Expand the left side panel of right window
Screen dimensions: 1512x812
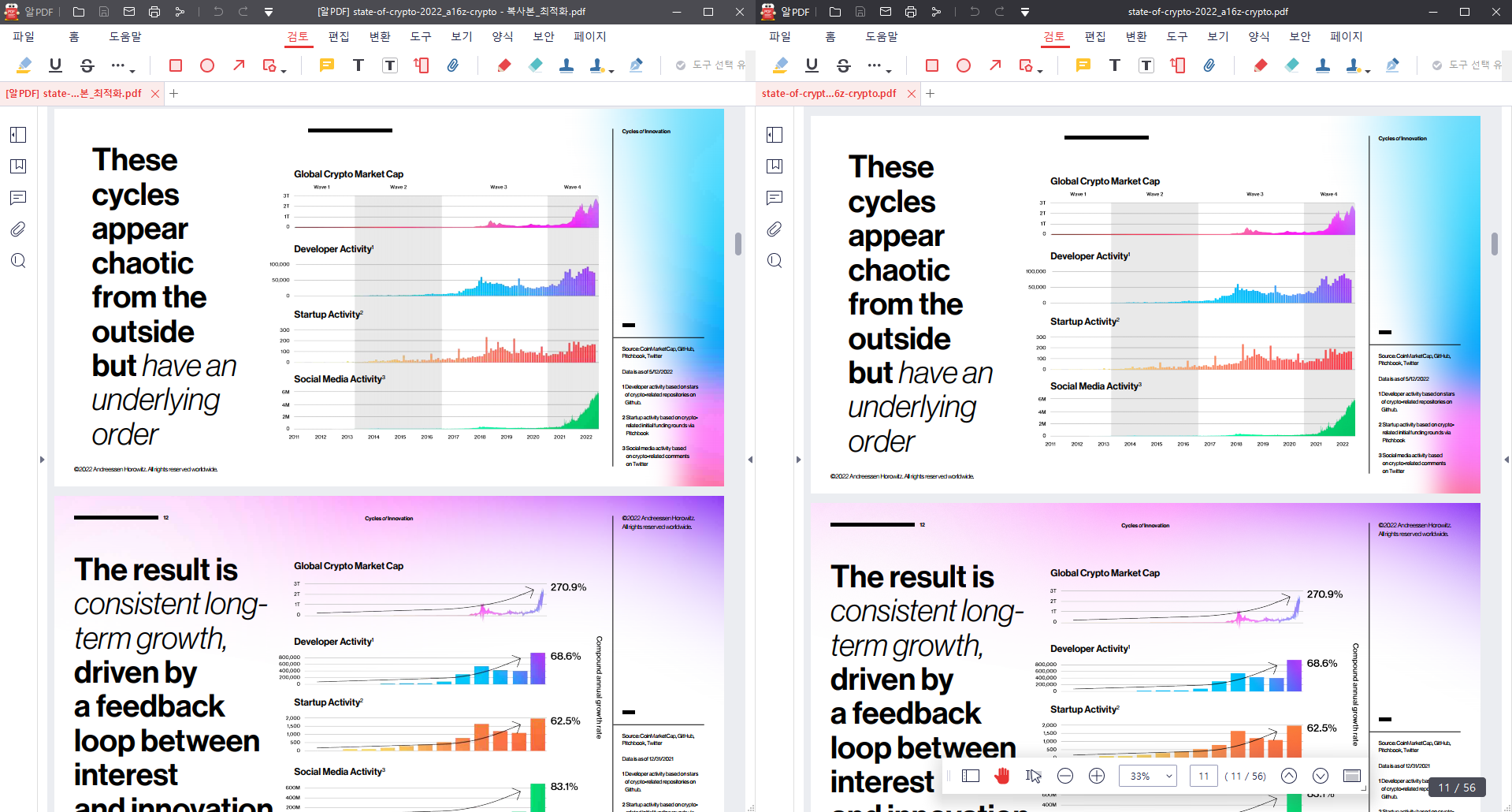click(x=798, y=460)
